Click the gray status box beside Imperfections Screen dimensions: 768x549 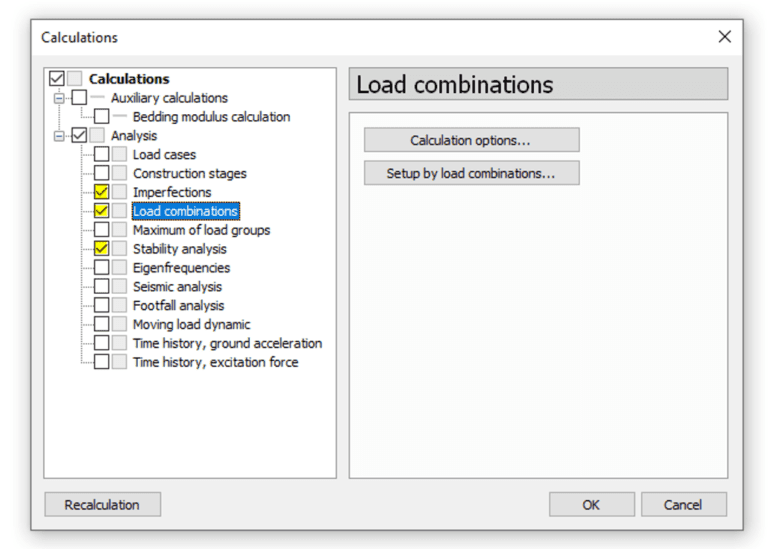pyautogui.click(x=119, y=192)
